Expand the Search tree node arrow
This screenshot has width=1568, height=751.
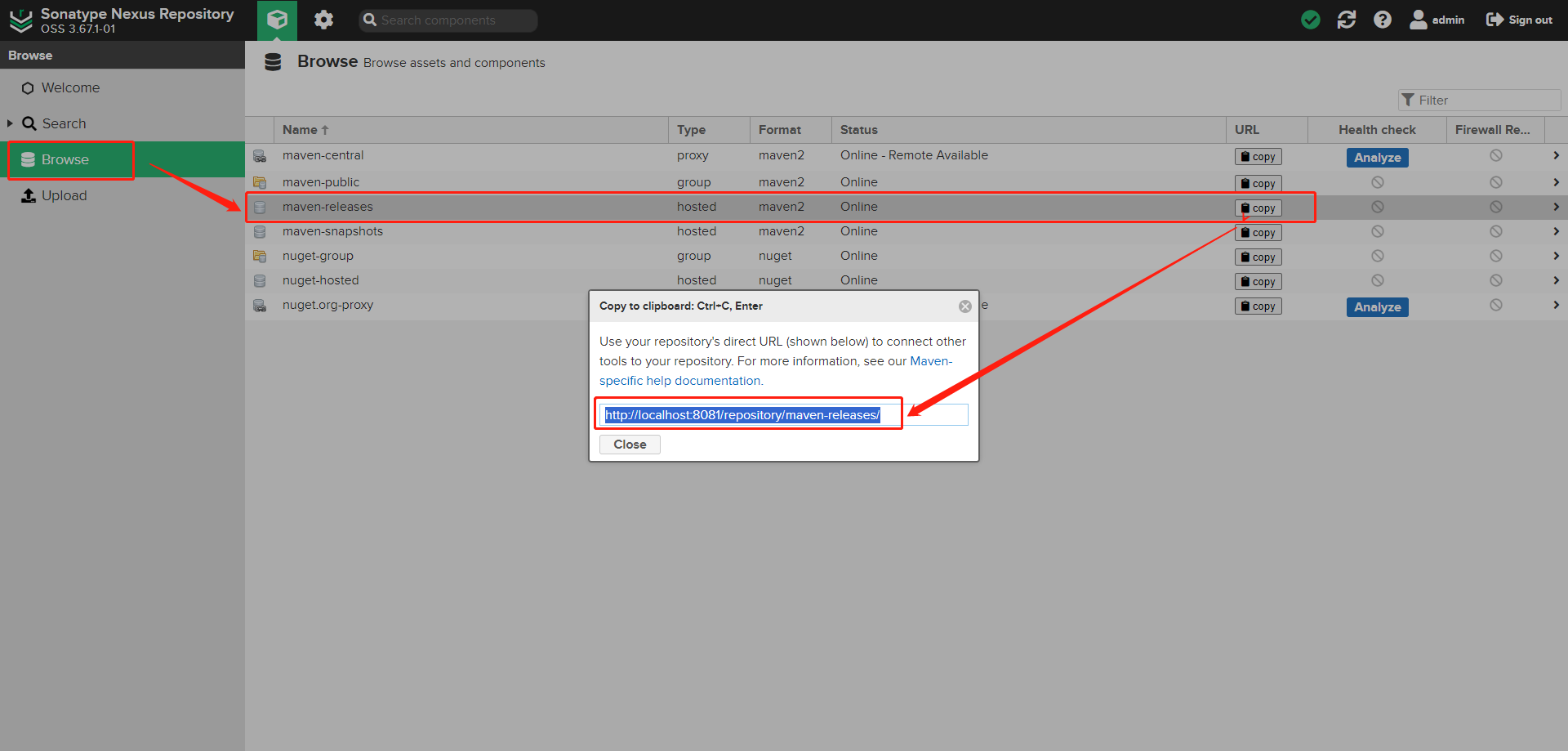click(10, 123)
